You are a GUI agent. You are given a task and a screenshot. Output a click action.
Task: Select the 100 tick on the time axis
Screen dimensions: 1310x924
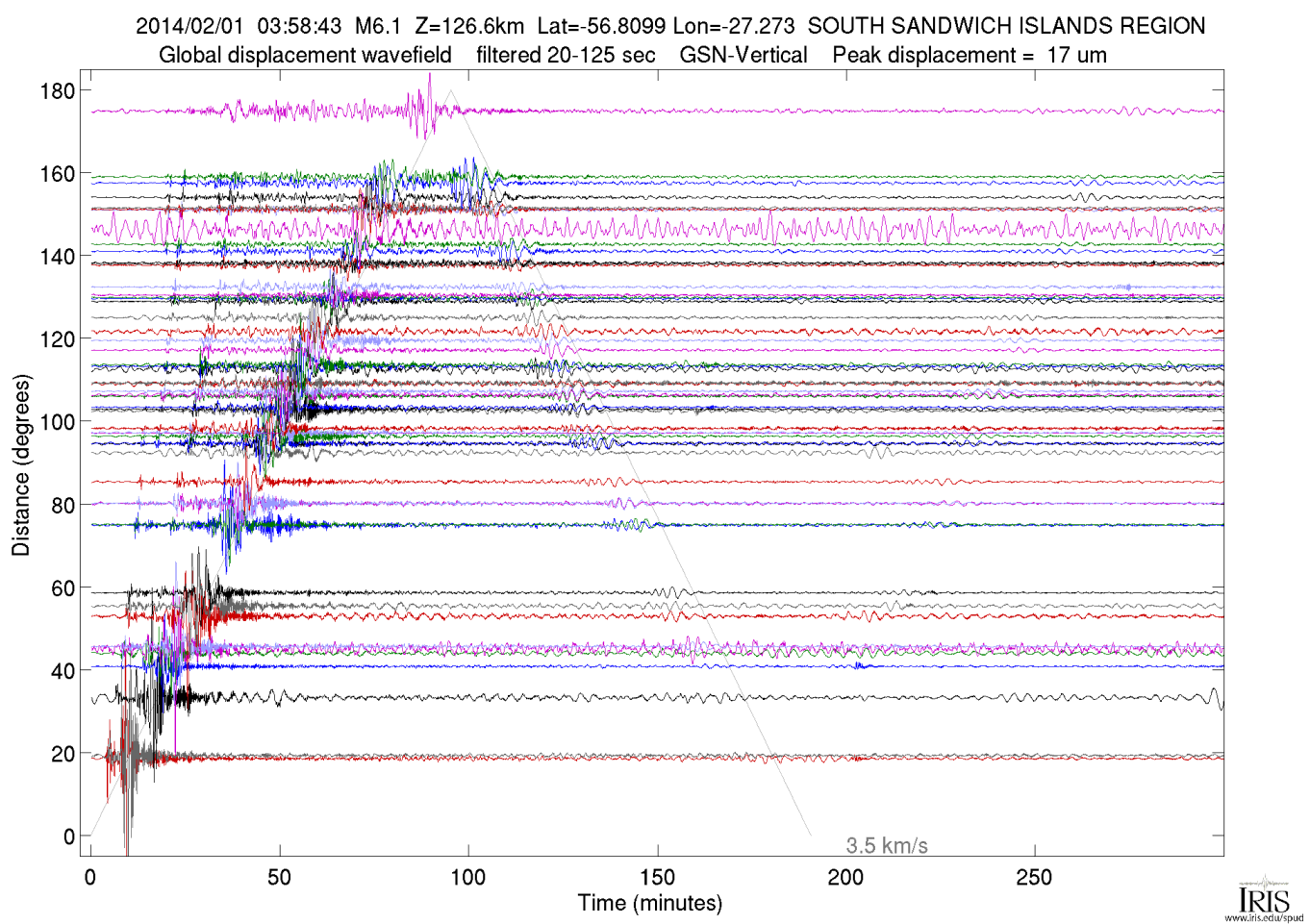468,877
